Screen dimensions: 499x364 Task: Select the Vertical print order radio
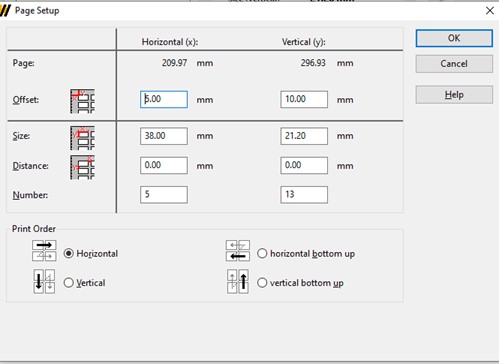[x=68, y=283]
